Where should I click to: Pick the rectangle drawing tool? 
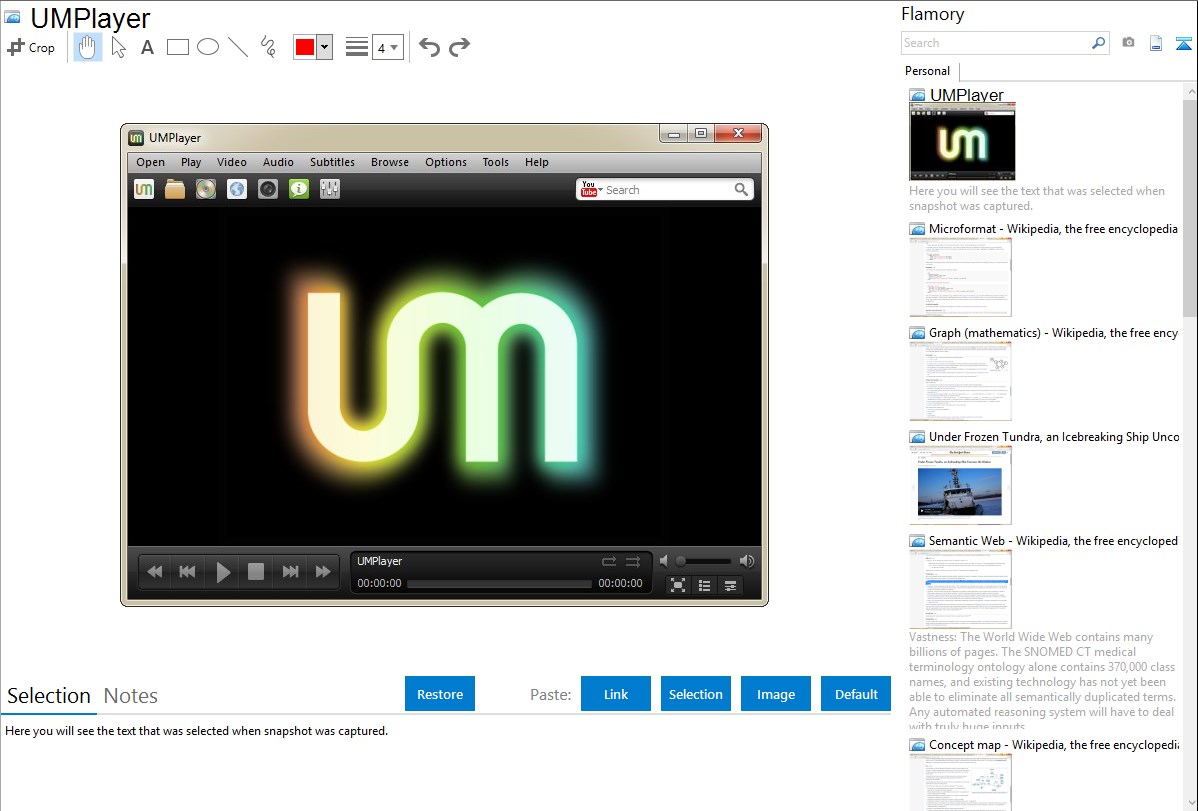click(x=177, y=47)
